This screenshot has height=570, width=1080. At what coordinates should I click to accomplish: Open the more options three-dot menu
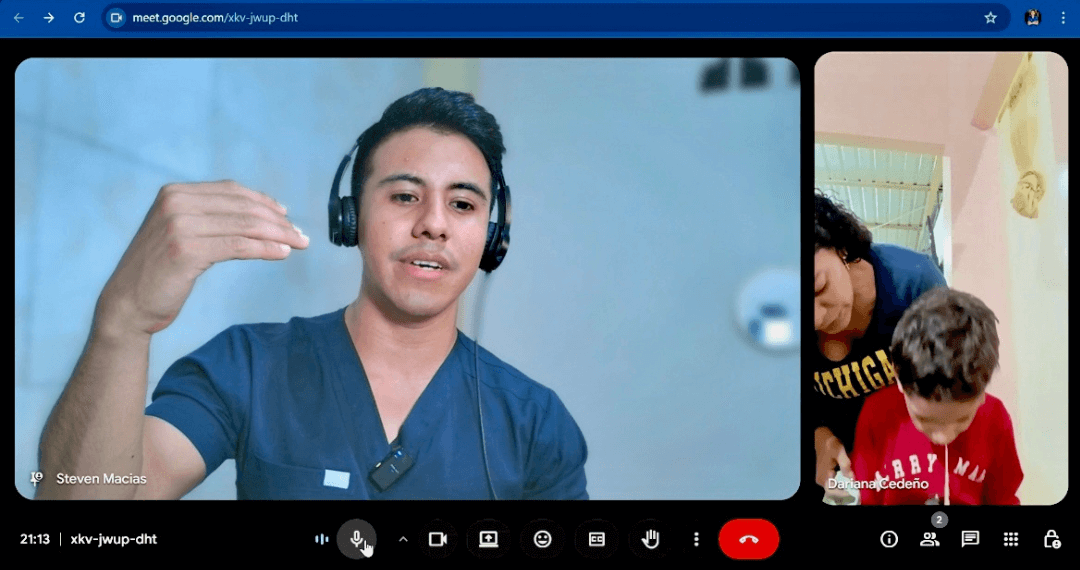pos(696,539)
